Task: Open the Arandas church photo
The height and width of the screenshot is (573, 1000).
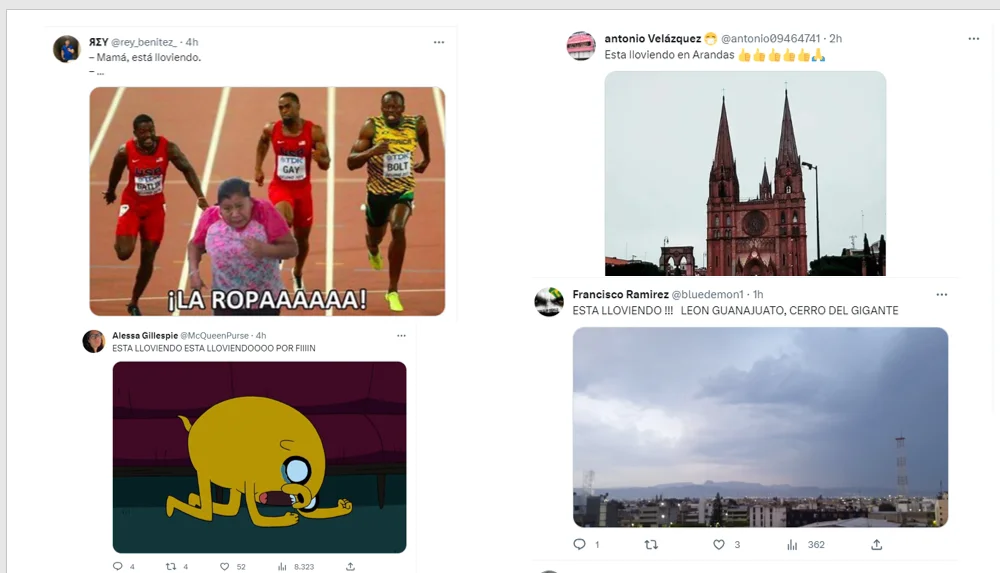Action: (x=746, y=174)
